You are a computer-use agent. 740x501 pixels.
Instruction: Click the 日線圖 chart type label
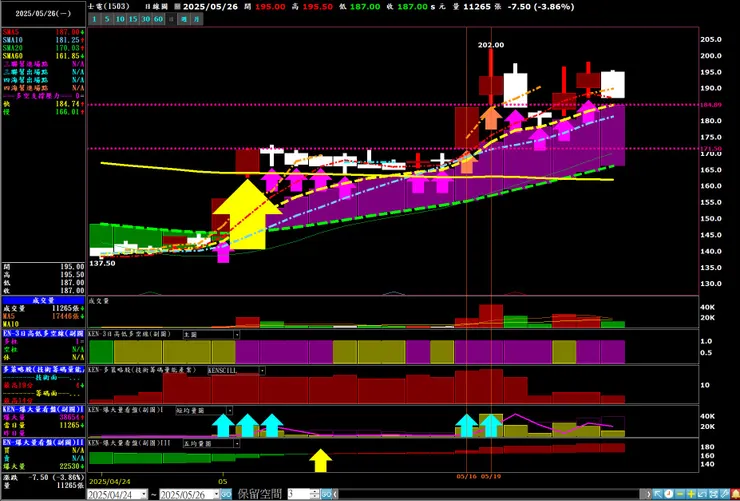157,6
